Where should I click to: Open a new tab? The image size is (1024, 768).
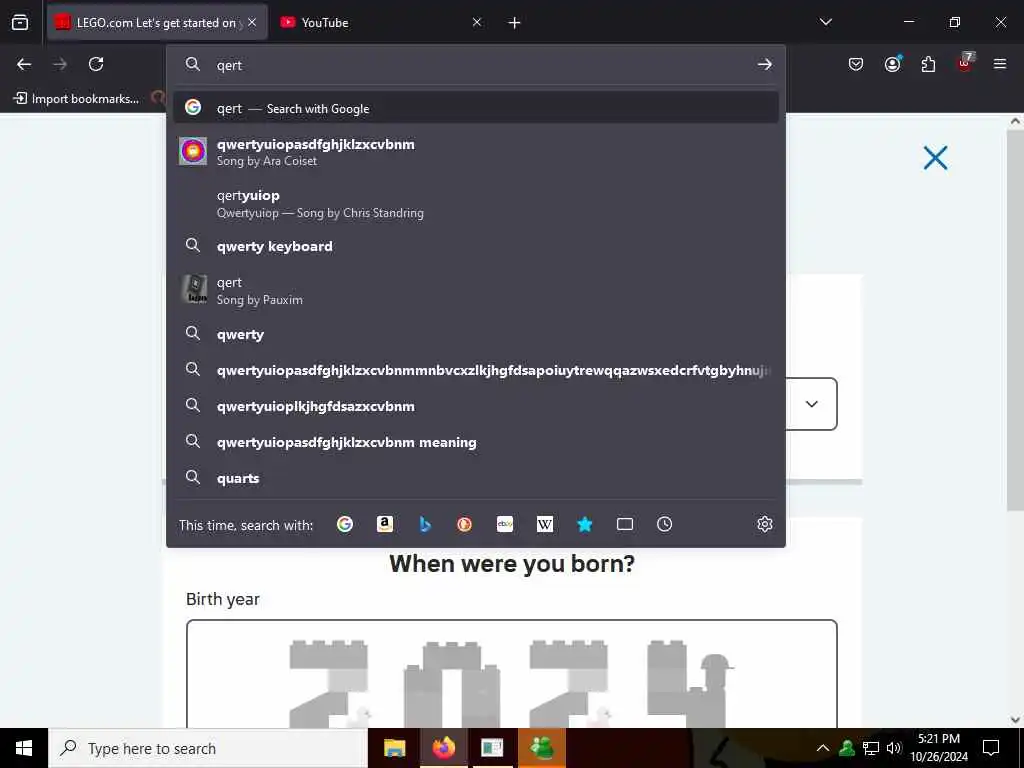(515, 23)
